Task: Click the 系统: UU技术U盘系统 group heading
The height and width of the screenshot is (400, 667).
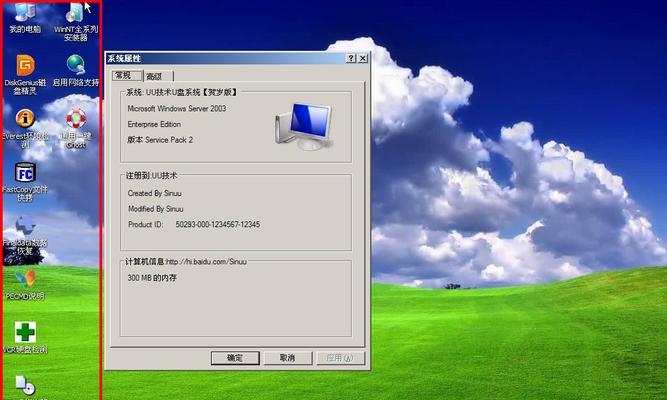Action: 182,92
